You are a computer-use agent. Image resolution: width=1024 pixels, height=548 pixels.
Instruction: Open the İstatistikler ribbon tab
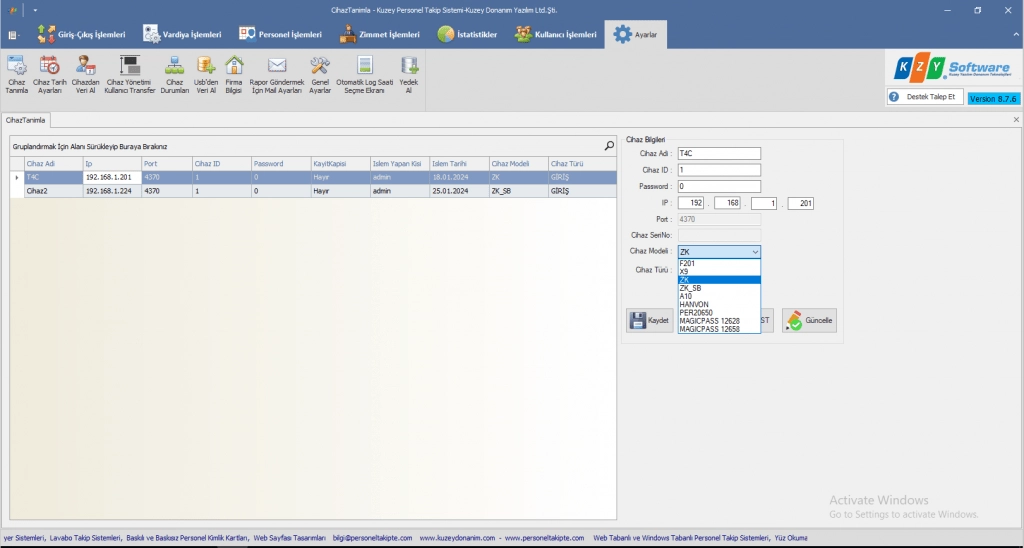[x=467, y=34]
